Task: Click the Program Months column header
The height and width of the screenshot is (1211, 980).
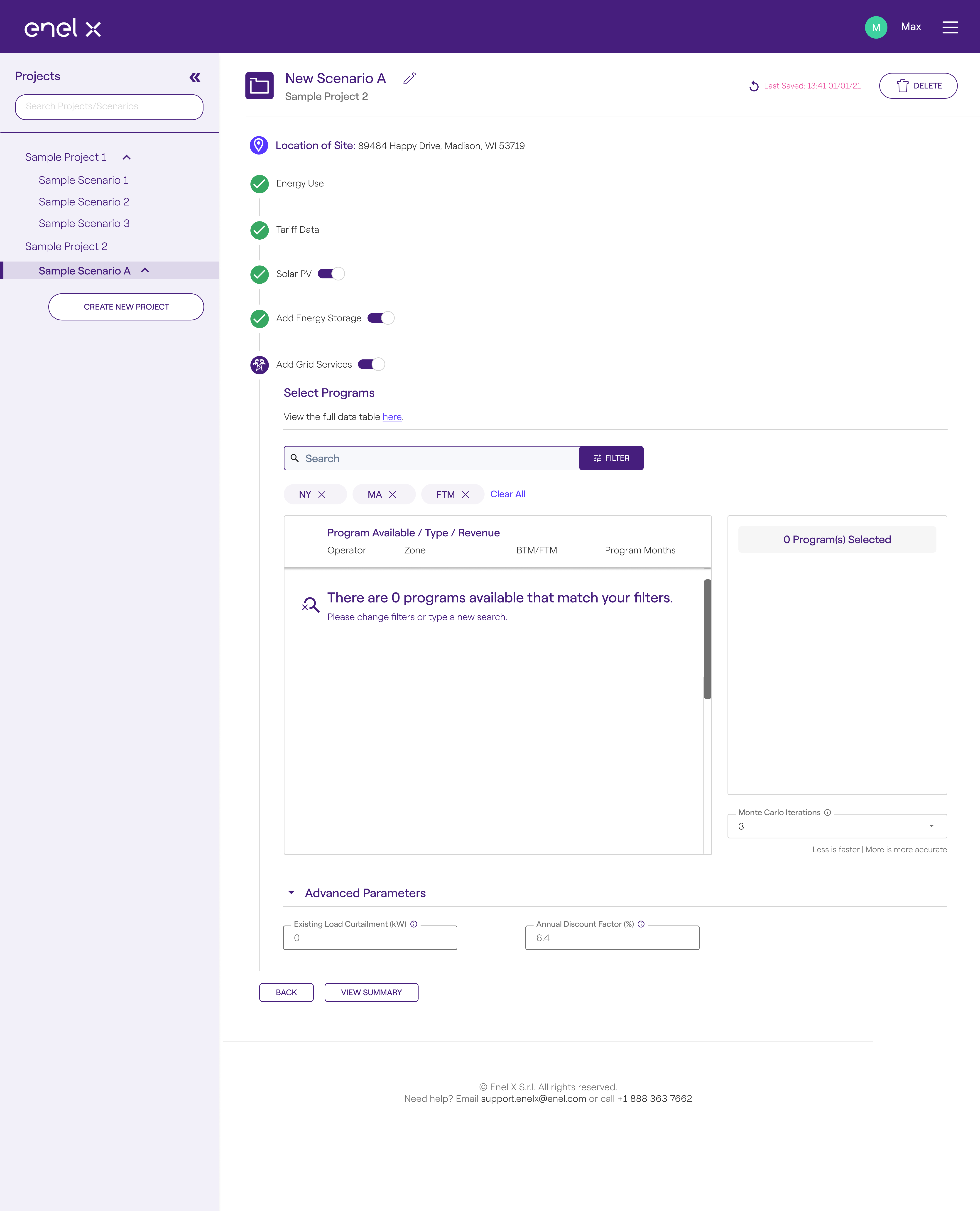Action: (x=640, y=550)
